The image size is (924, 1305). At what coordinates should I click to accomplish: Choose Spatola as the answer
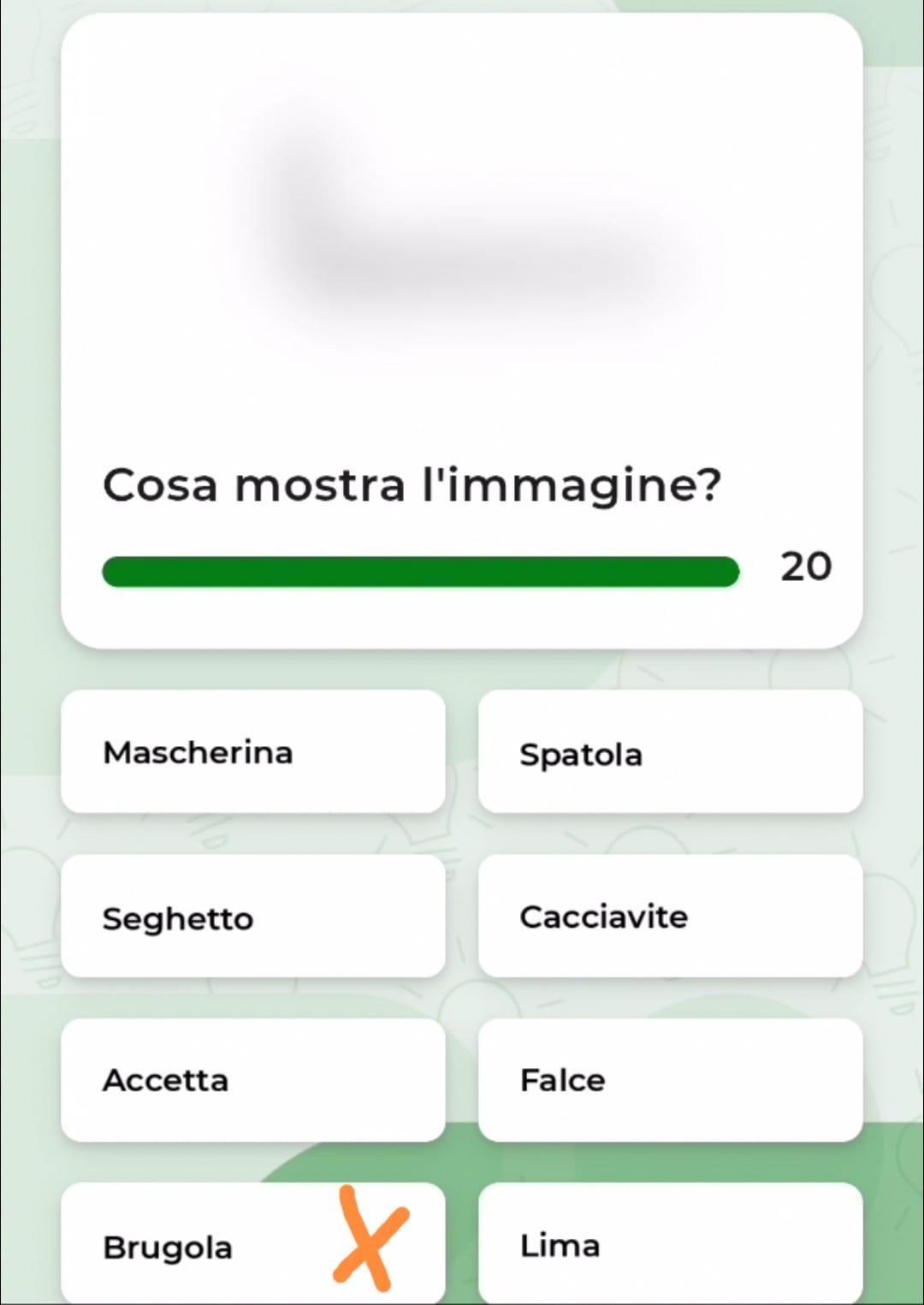point(670,751)
